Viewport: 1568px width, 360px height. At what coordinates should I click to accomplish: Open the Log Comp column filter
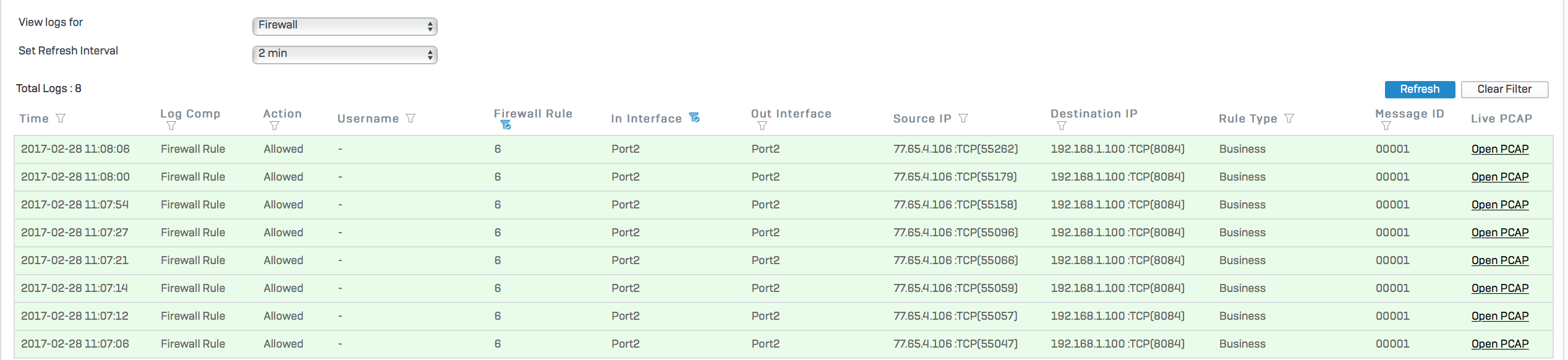[x=171, y=126]
